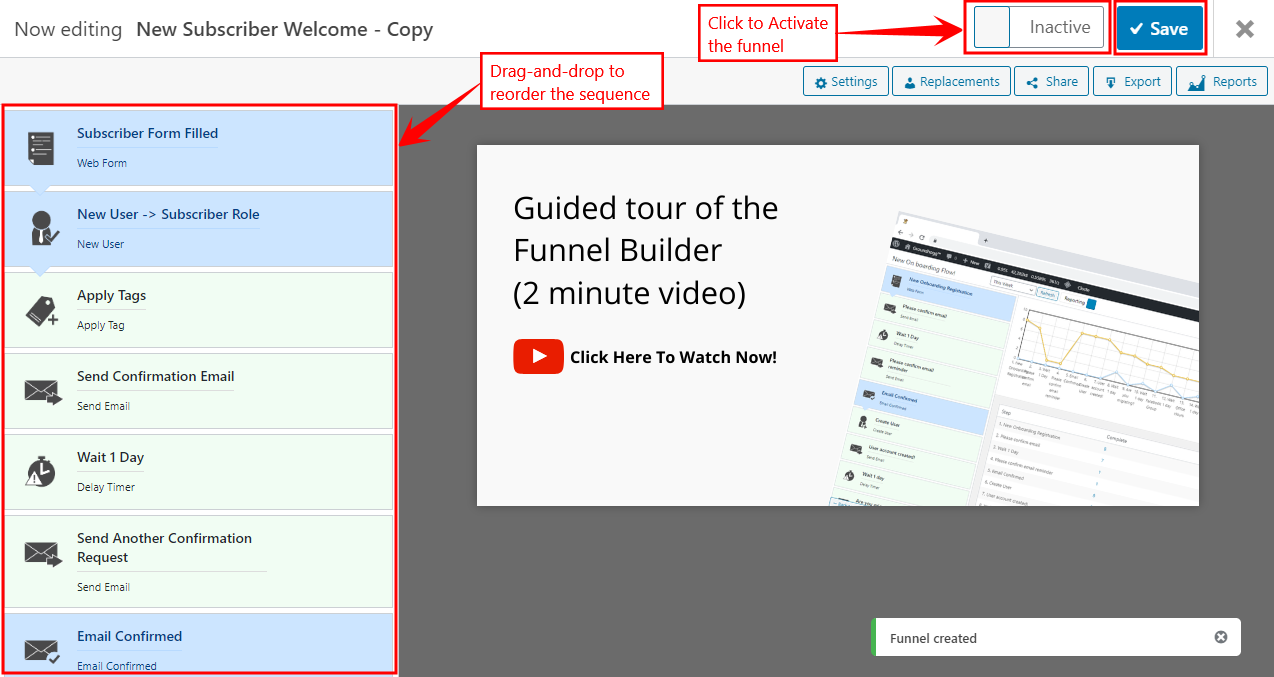Edit the funnel title New Subscriber Welcome - Copy
Image resolution: width=1274 pixels, height=677 pixels.
(284, 29)
